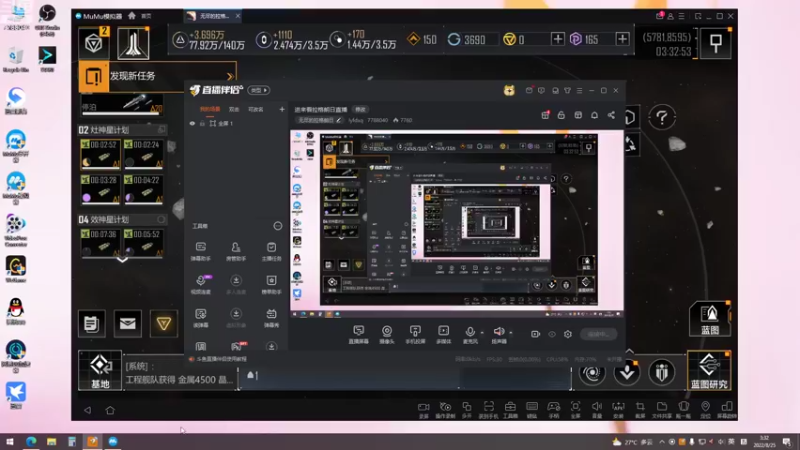
Task: Click the 手机投屏 phone cast icon
Action: [415, 335]
